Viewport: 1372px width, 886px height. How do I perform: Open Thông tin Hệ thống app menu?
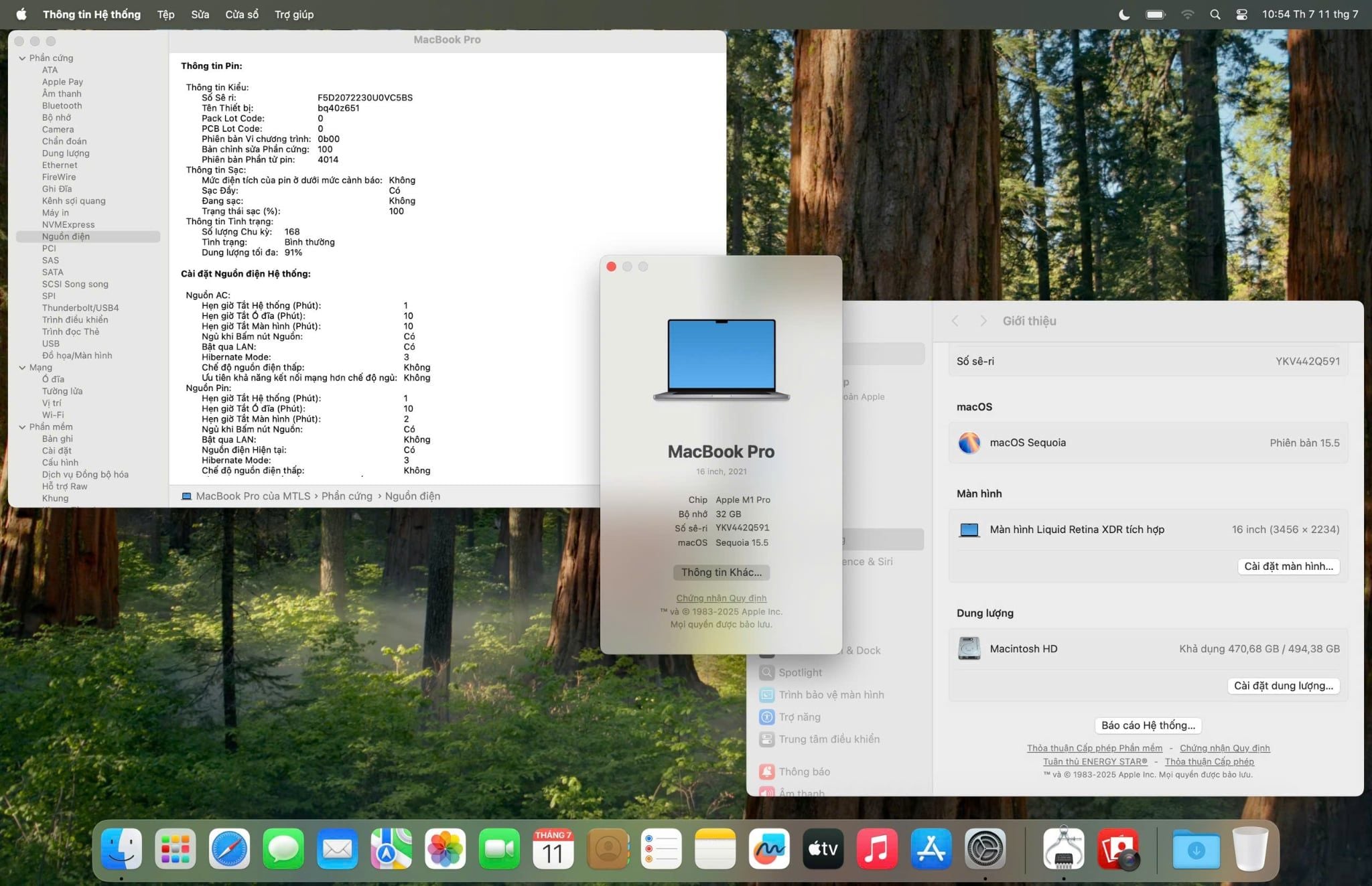coord(92,14)
